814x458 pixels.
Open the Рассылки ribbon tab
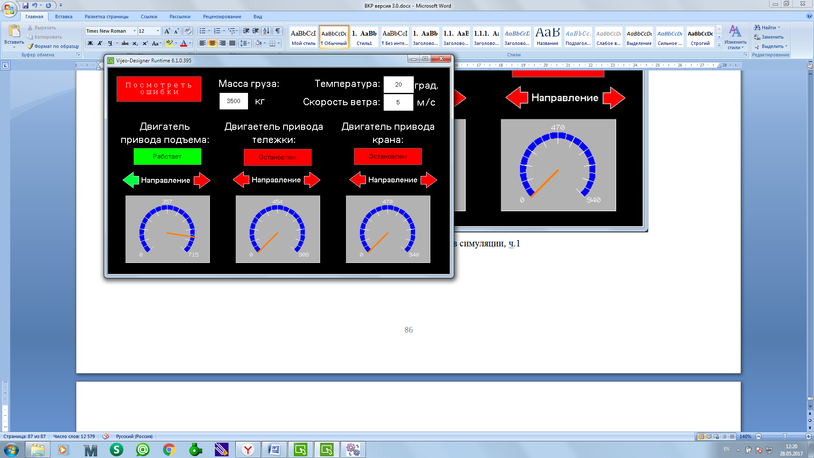[180, 17]
